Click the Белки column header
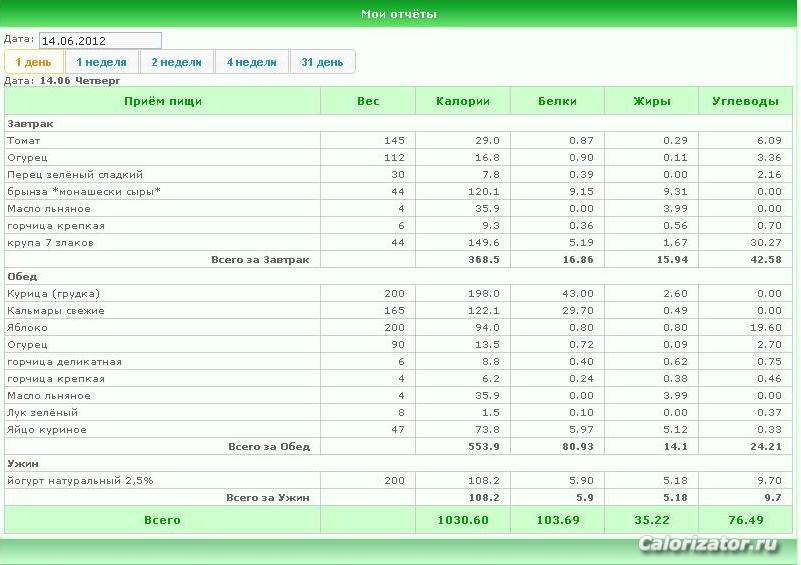The image size is (801, 565). (557, 101)
